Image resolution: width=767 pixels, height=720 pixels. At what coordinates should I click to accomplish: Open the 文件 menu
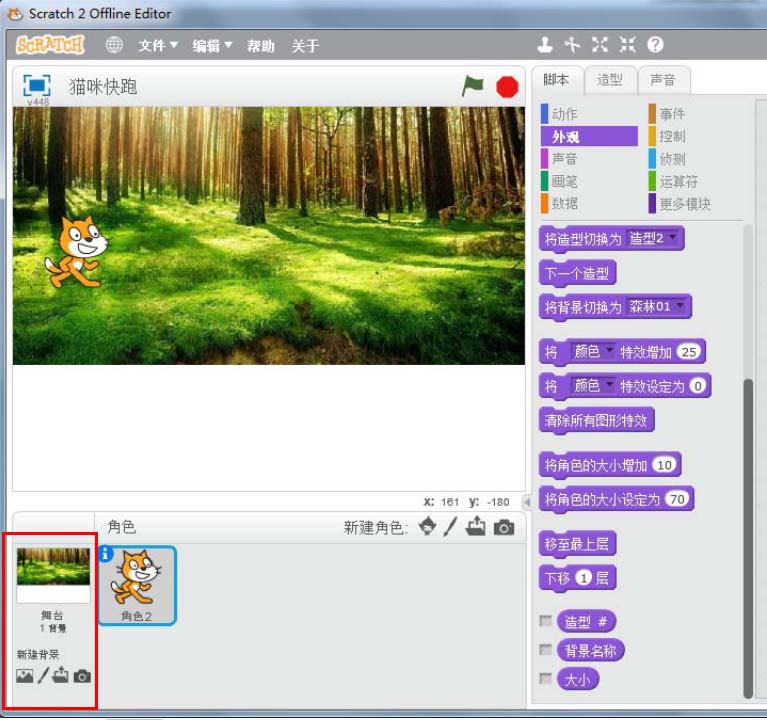click(157, 46)
